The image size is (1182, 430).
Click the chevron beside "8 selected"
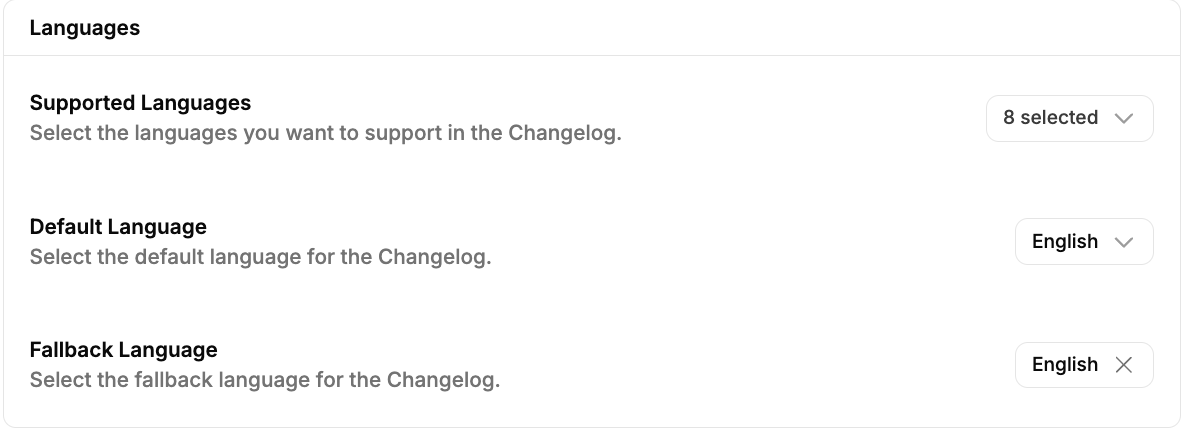(1123, 118)
